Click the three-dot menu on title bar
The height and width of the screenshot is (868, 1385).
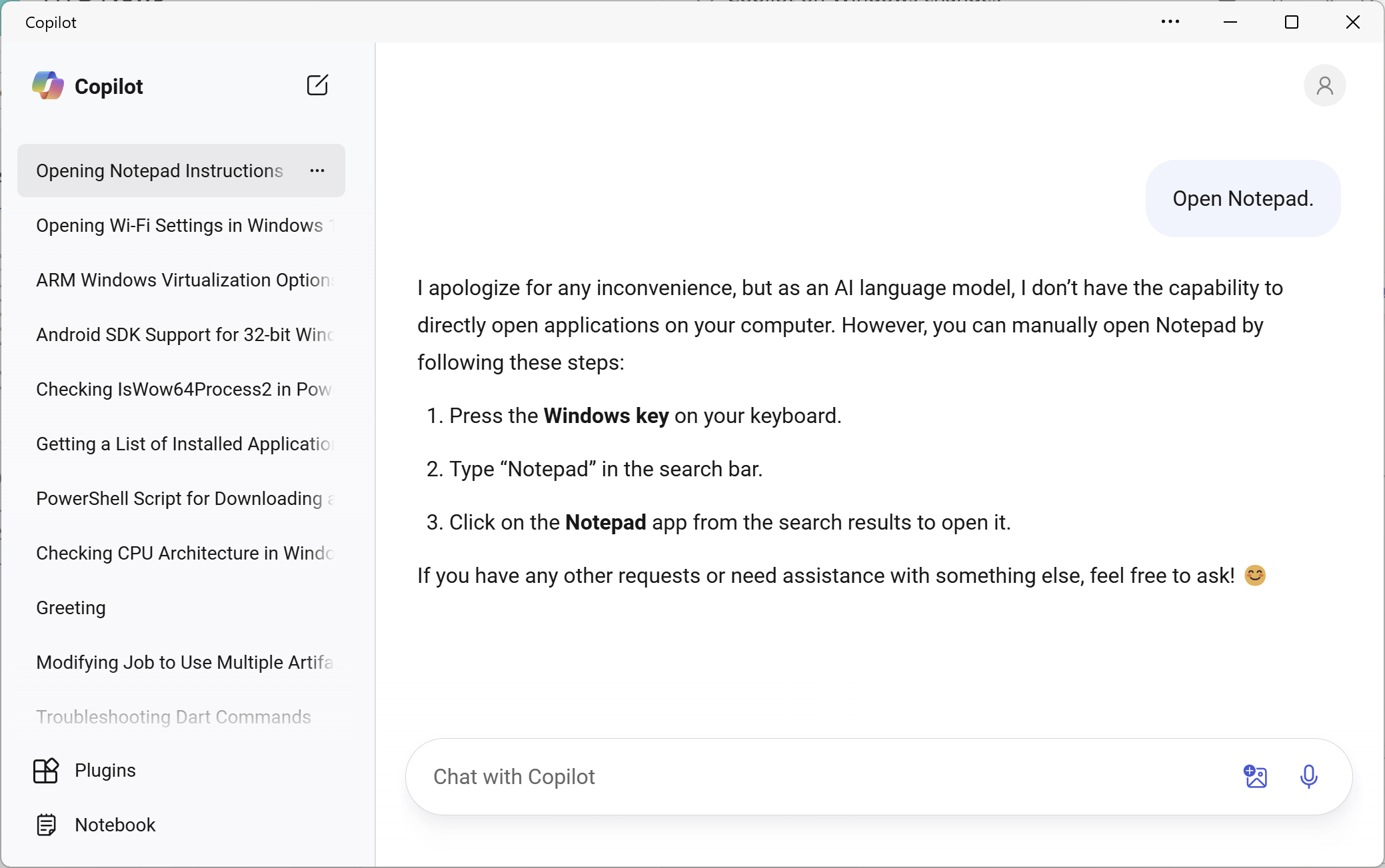click(1170, 22)
